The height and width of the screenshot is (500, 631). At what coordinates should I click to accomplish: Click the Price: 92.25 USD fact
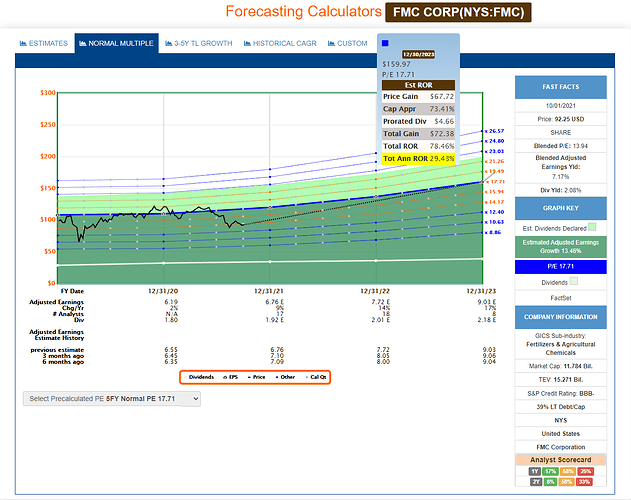pyautogui.click(x=561, y=119)
